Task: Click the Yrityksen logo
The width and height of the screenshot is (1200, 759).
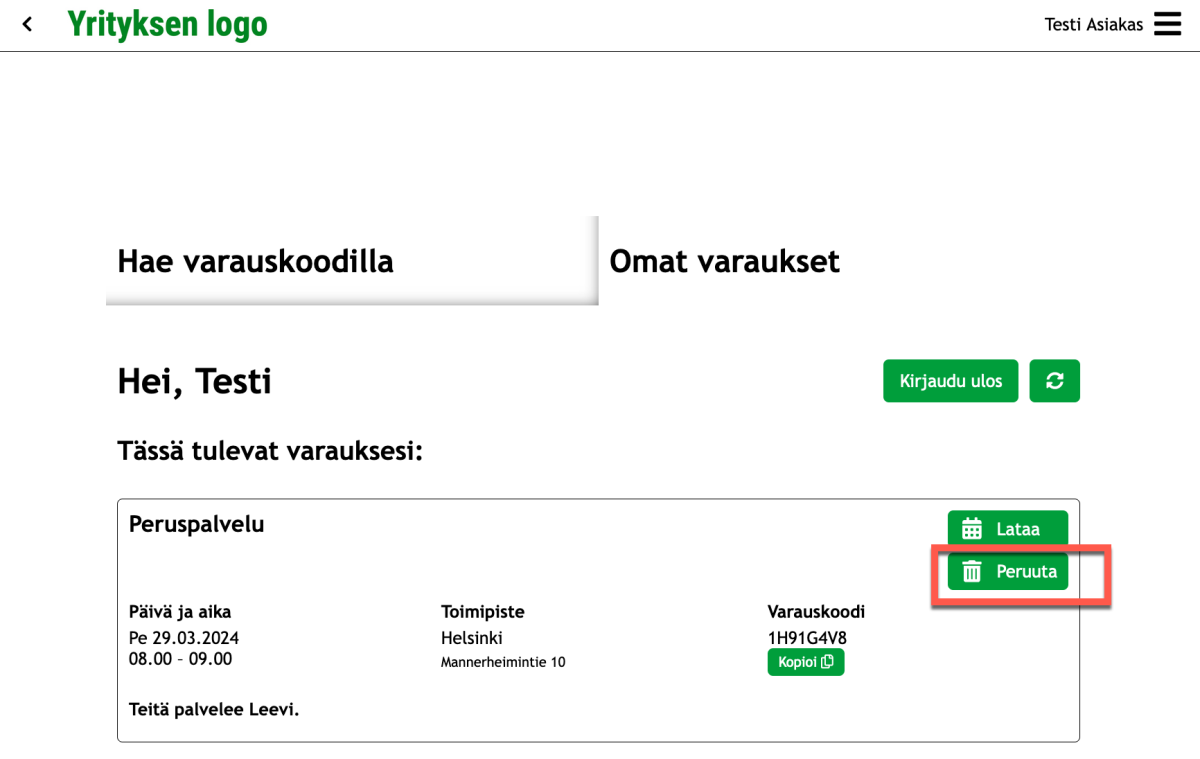Action: pos(167,24)
